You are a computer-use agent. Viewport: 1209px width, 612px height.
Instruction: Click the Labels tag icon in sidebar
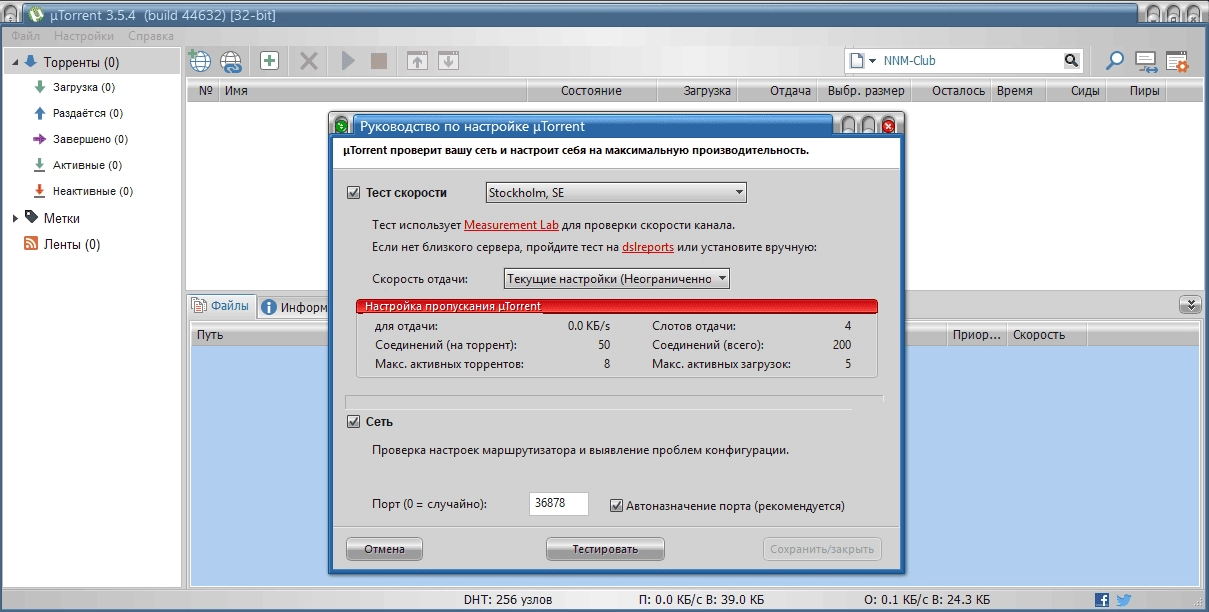pyautogui.click(x=31, y=217)
